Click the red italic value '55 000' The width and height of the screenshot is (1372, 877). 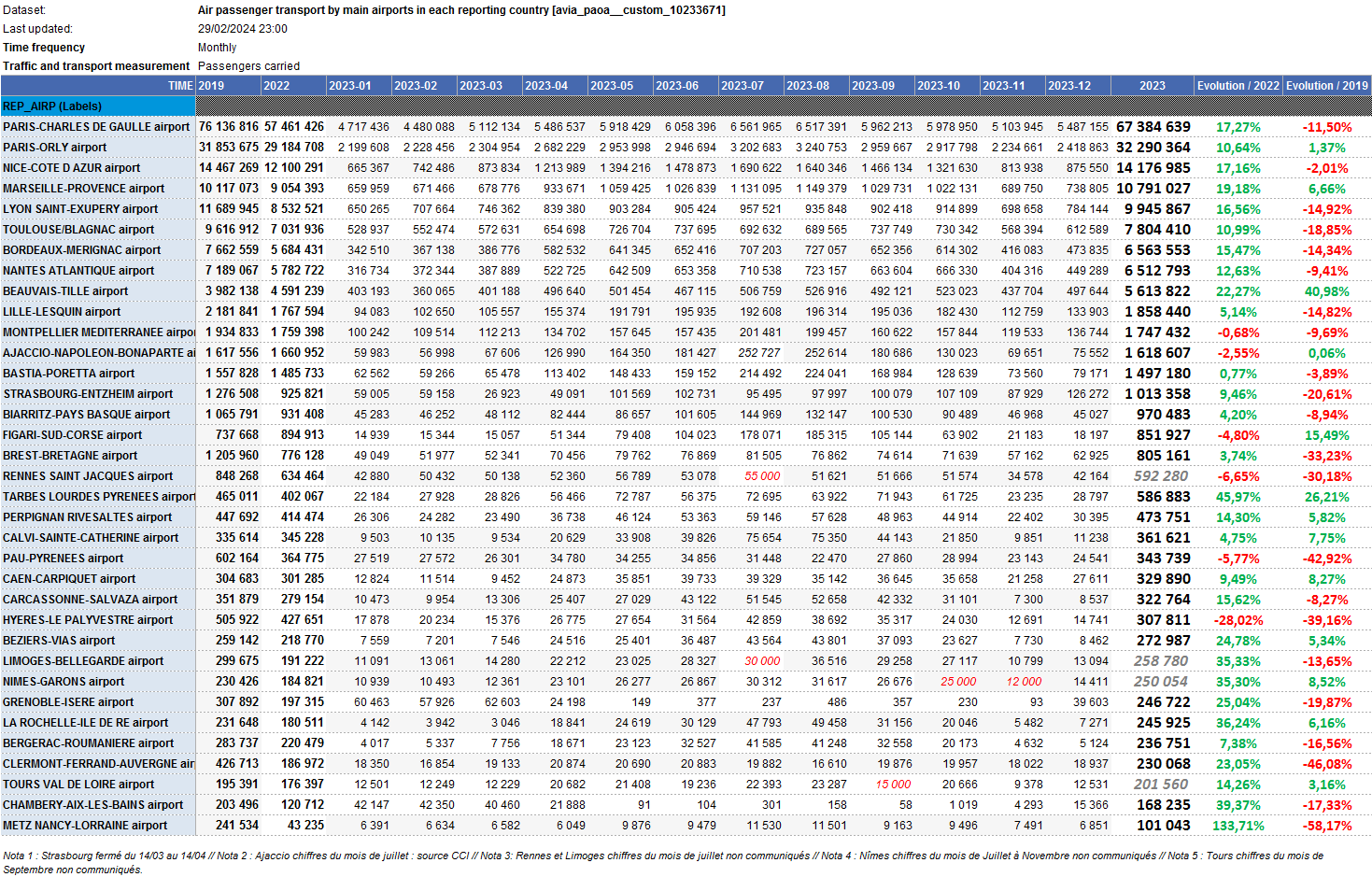point(762,475)
